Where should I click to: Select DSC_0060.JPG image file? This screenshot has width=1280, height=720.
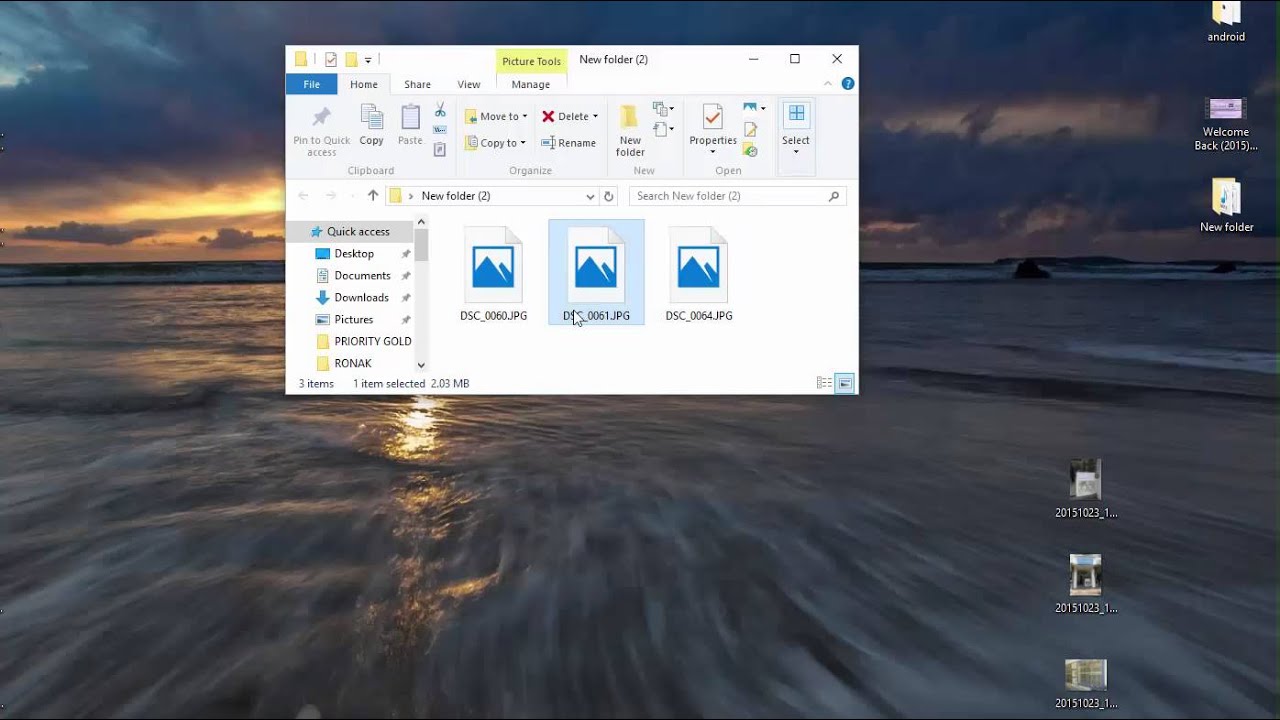click(x=493, y=274)
